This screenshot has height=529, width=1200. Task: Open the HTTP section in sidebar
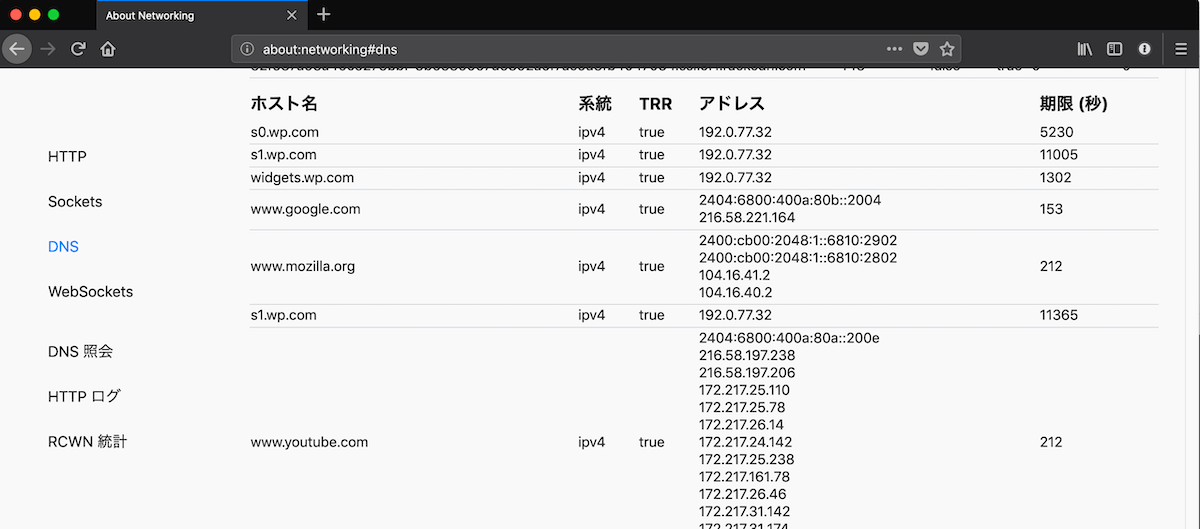[x=67, y=157]
